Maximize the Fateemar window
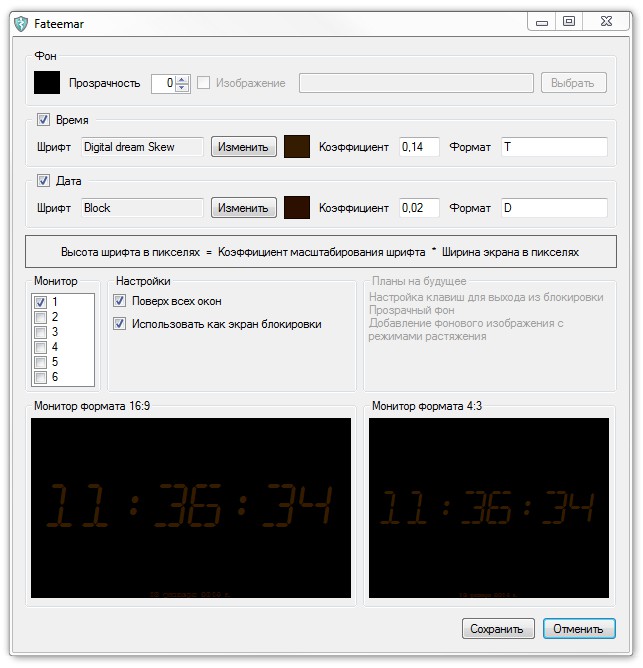Image resolution: width=643 pixels, height=668 pixels. click(x=569, y=22)
